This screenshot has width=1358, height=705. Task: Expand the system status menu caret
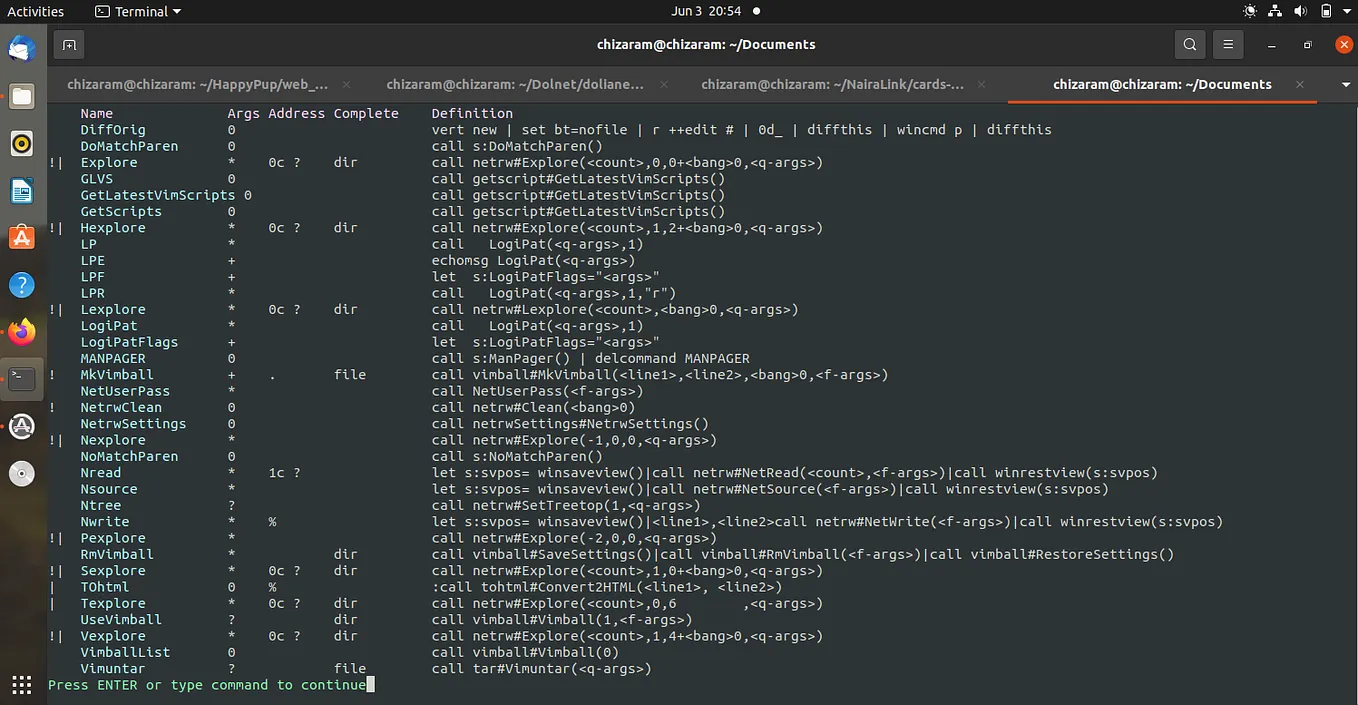[x=1345, y=11]
